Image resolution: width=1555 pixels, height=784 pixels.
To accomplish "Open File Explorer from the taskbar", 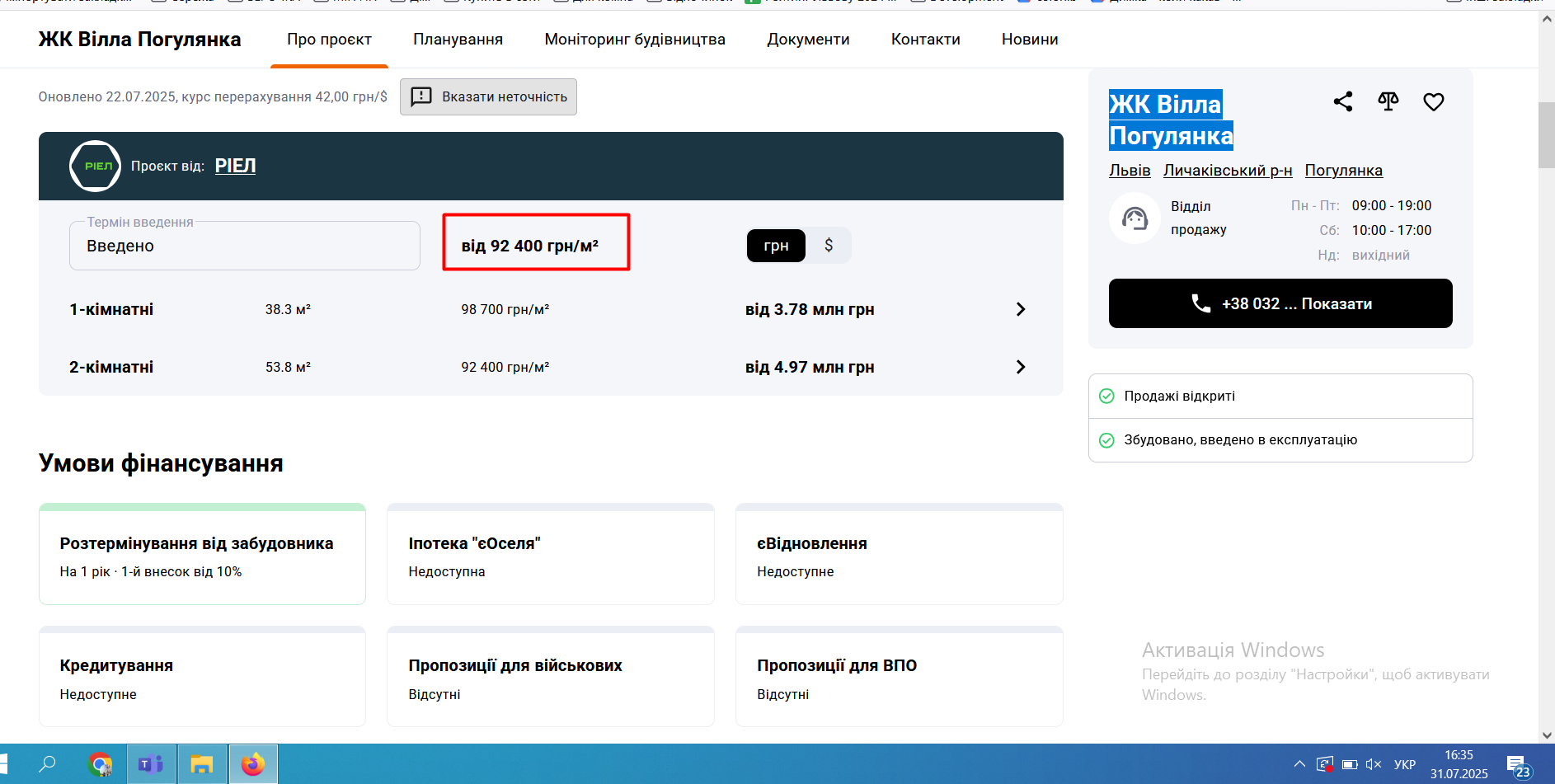I will coord(201,764).
